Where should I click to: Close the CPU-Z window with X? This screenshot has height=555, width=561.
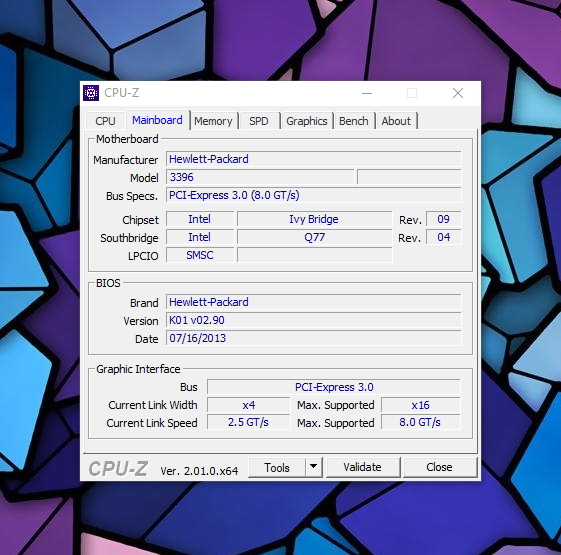click(458, 93)
